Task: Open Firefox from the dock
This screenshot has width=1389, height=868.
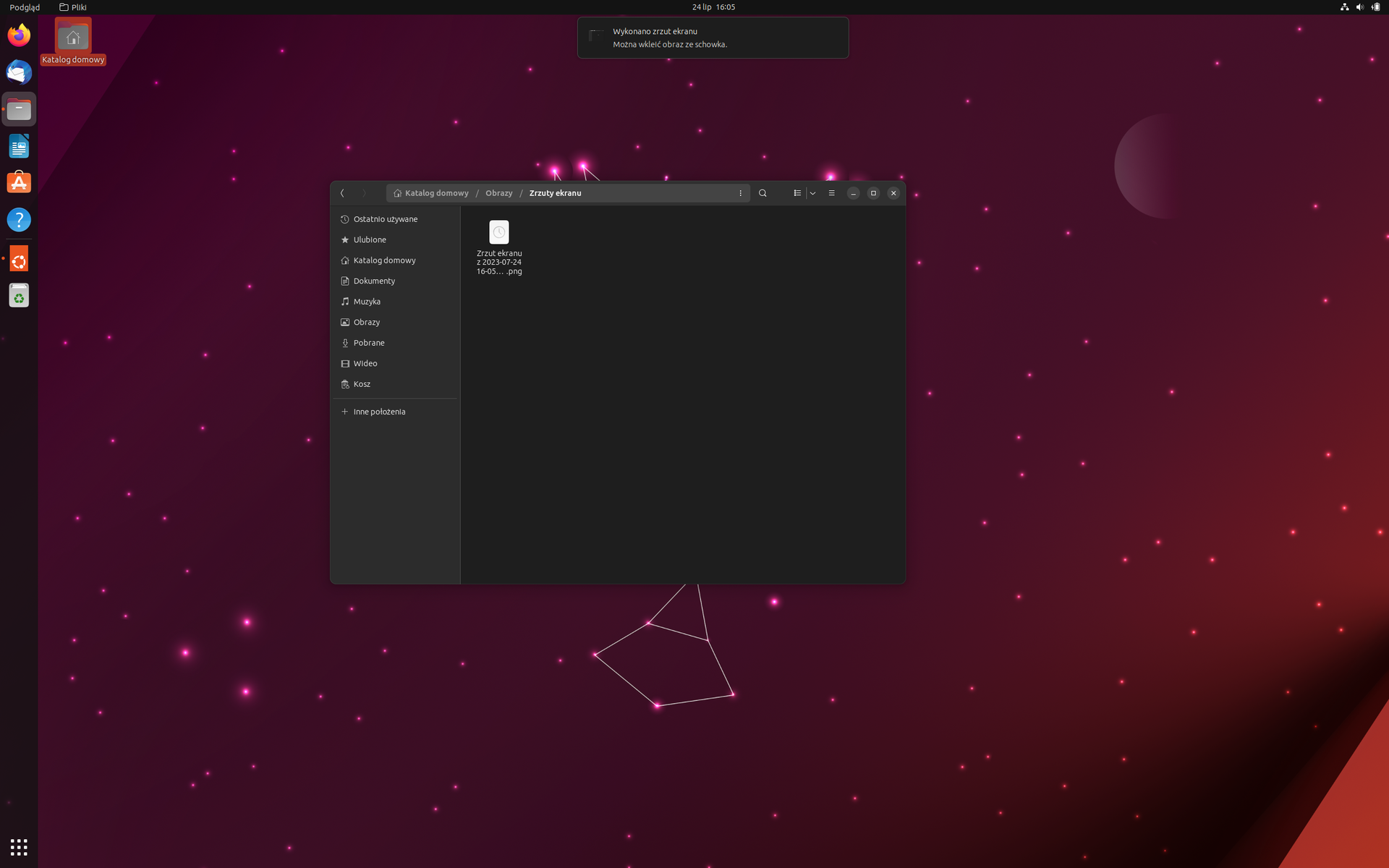Action: pos(19,35)
